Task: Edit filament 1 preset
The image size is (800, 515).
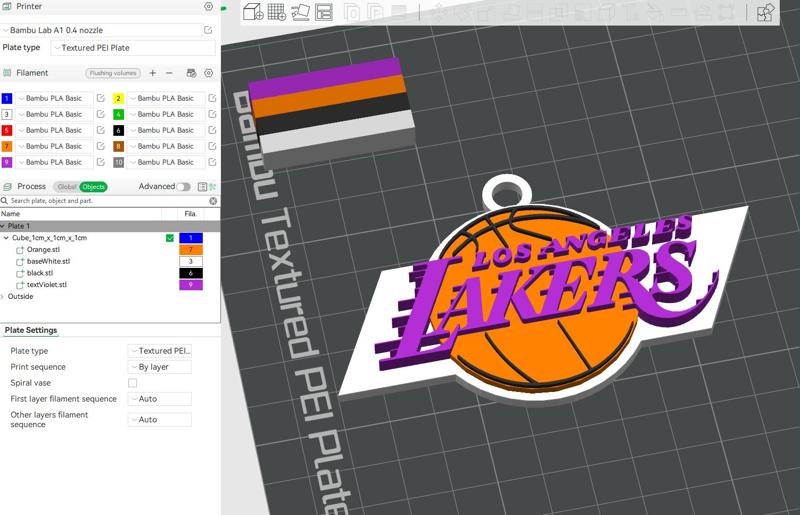Action: click(101, 98)
